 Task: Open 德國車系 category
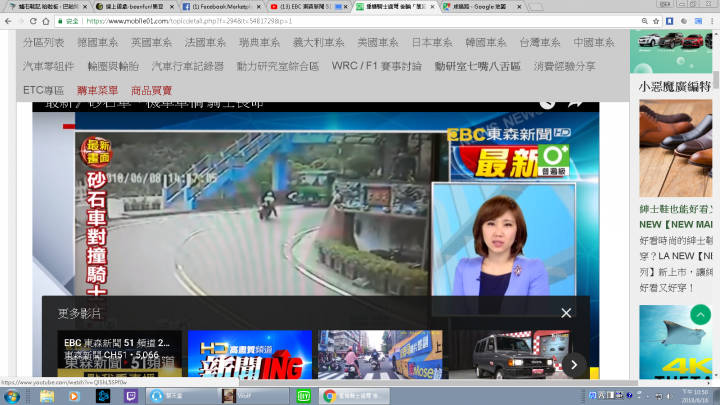tap(97, 43)
